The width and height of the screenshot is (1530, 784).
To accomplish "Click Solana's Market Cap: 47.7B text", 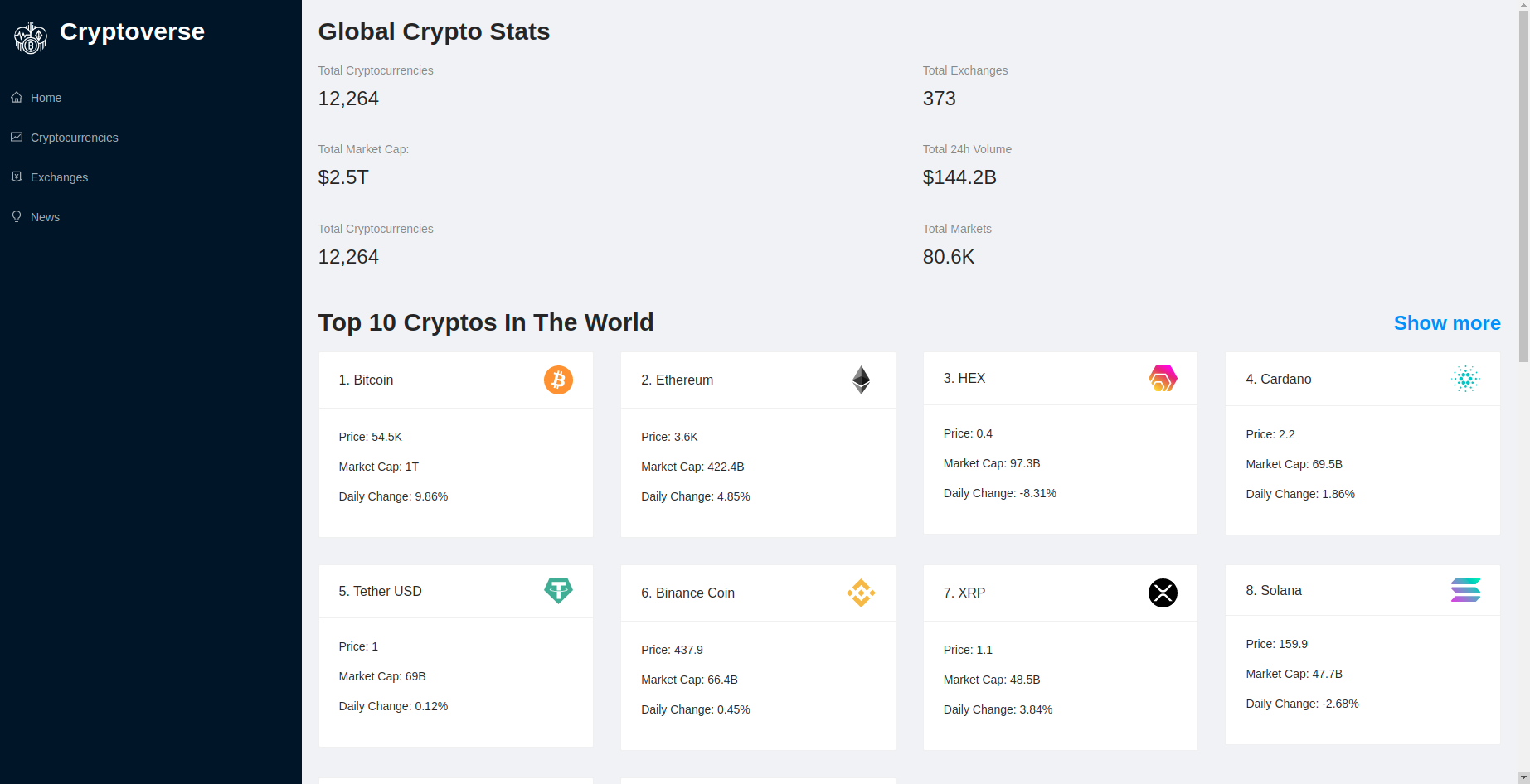I will pos(1294,674).
